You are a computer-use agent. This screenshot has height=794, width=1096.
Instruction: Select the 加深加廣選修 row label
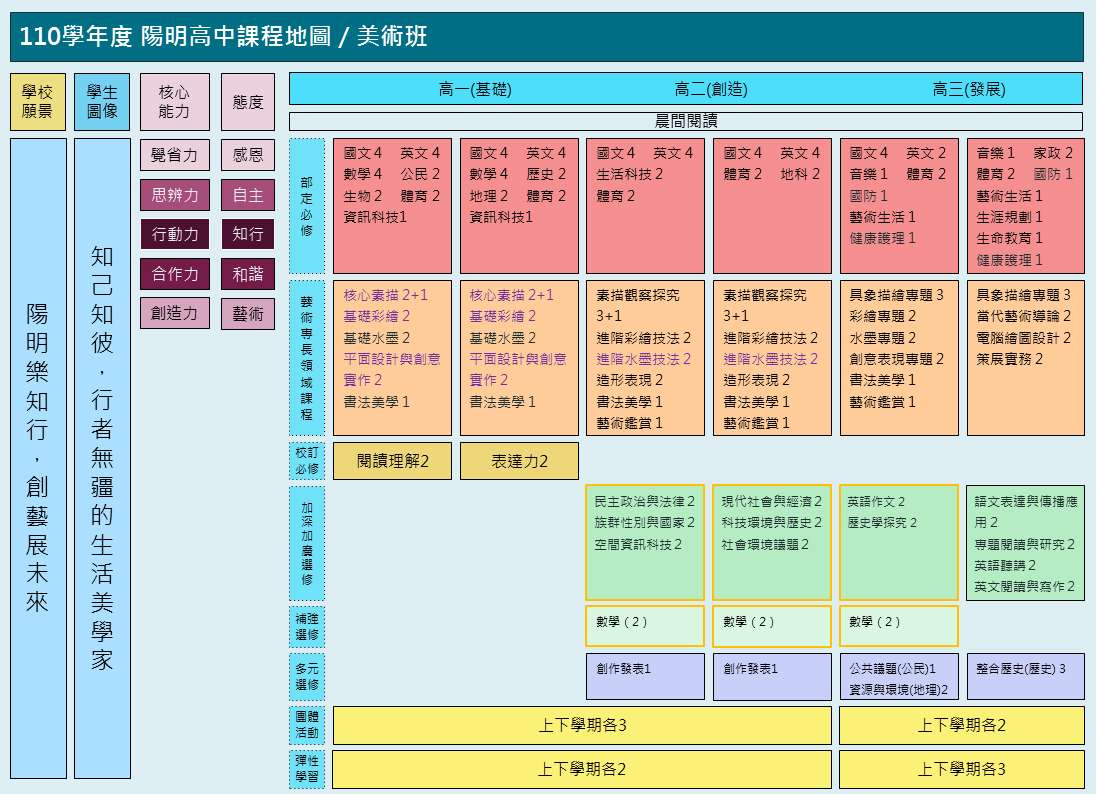307,543
